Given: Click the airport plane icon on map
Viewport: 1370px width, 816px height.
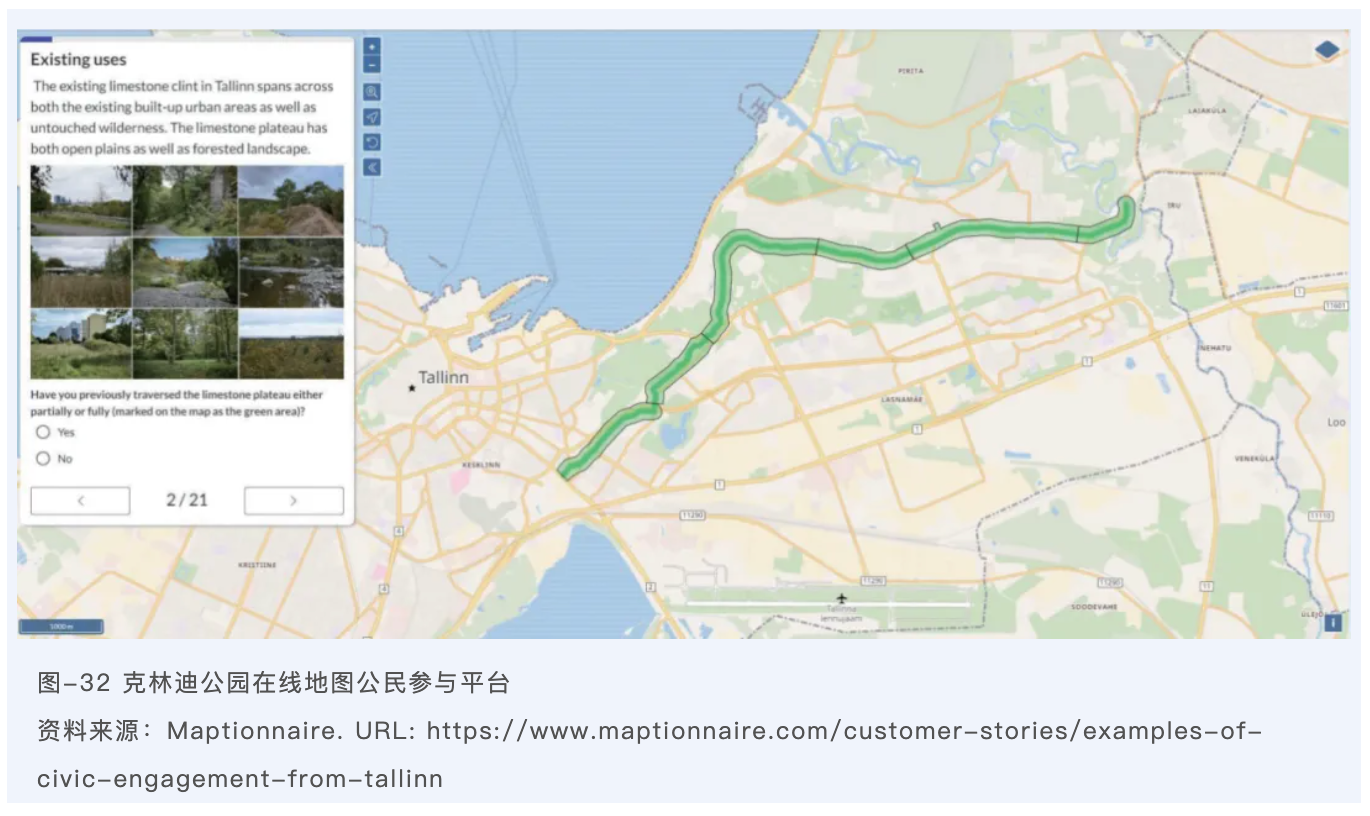Looking at the screenshot, I should pyautogui.click(x=841, y=599).
